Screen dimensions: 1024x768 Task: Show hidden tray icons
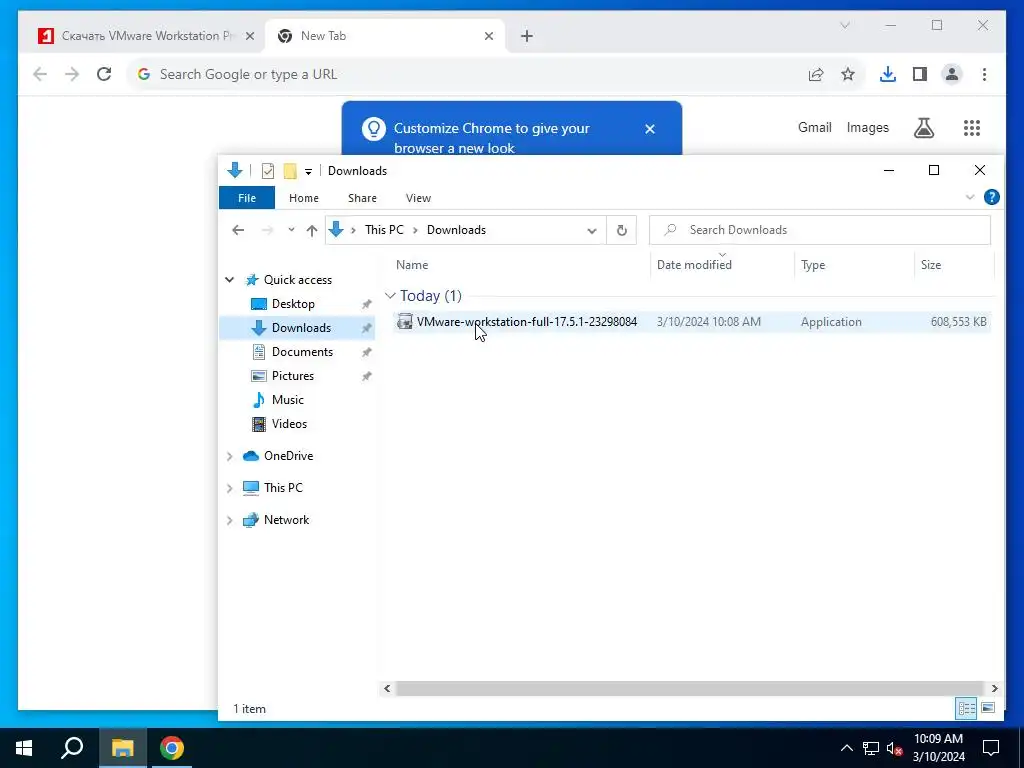846,748
